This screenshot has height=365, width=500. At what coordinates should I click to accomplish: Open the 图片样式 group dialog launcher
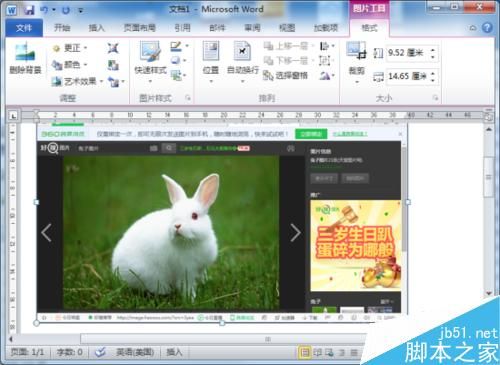coord(188,98)
